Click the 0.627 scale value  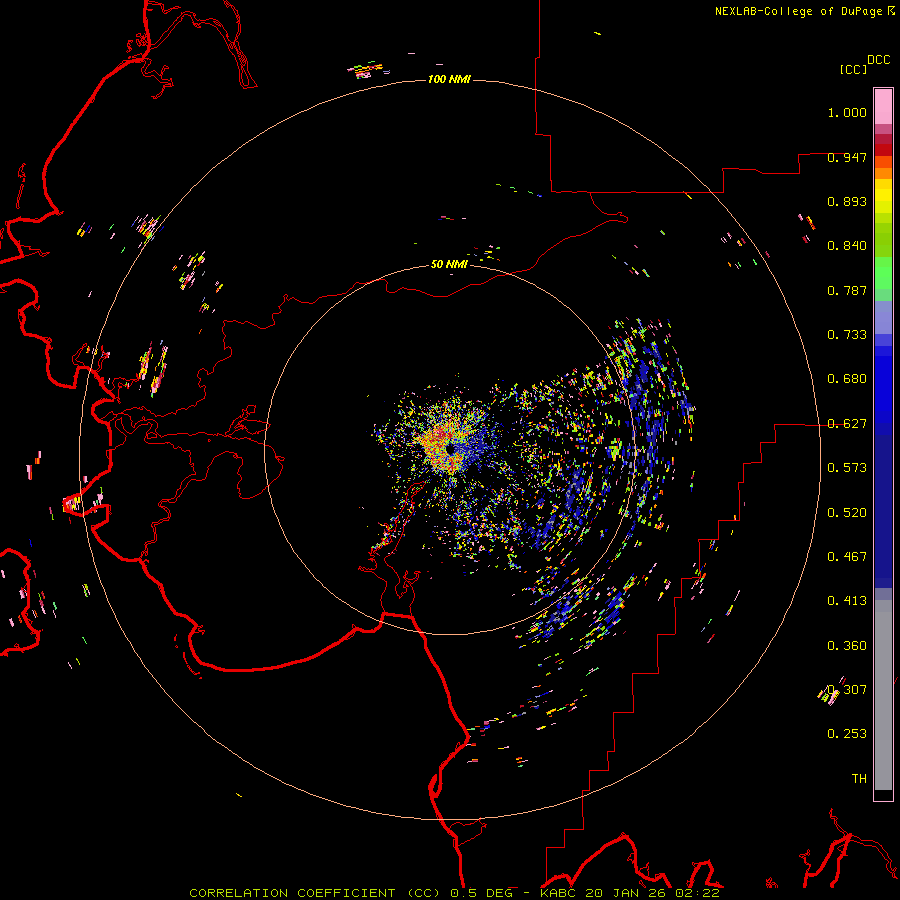[847, 424]
